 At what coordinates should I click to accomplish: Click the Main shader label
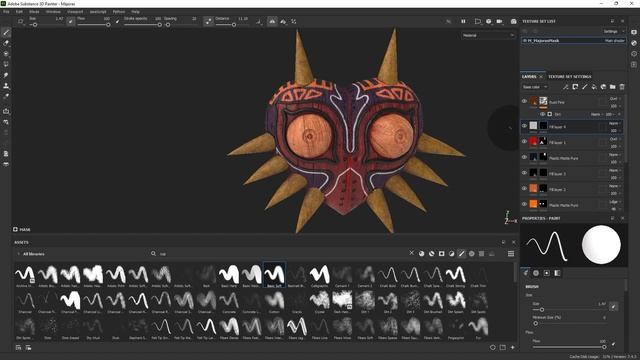(x=614, y=41)
